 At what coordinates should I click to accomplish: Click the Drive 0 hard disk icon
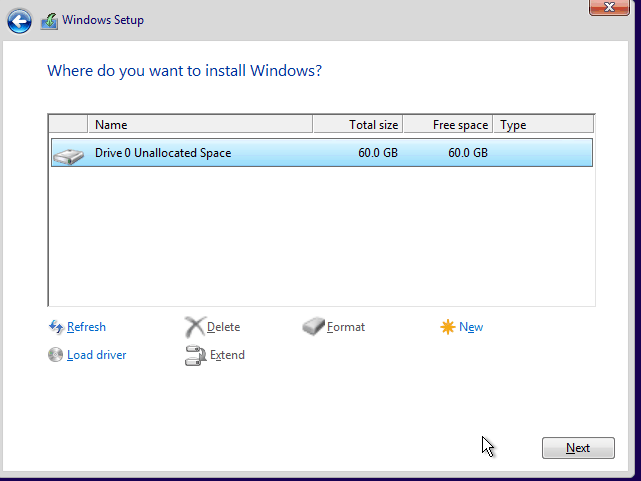click(x=68, y=156)
